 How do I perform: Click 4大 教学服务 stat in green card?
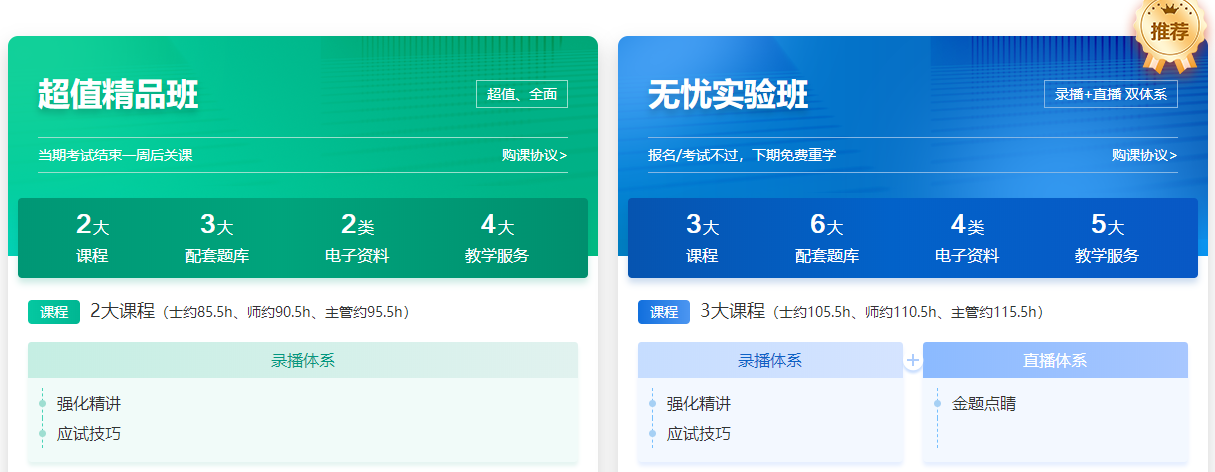pos(497,239)
